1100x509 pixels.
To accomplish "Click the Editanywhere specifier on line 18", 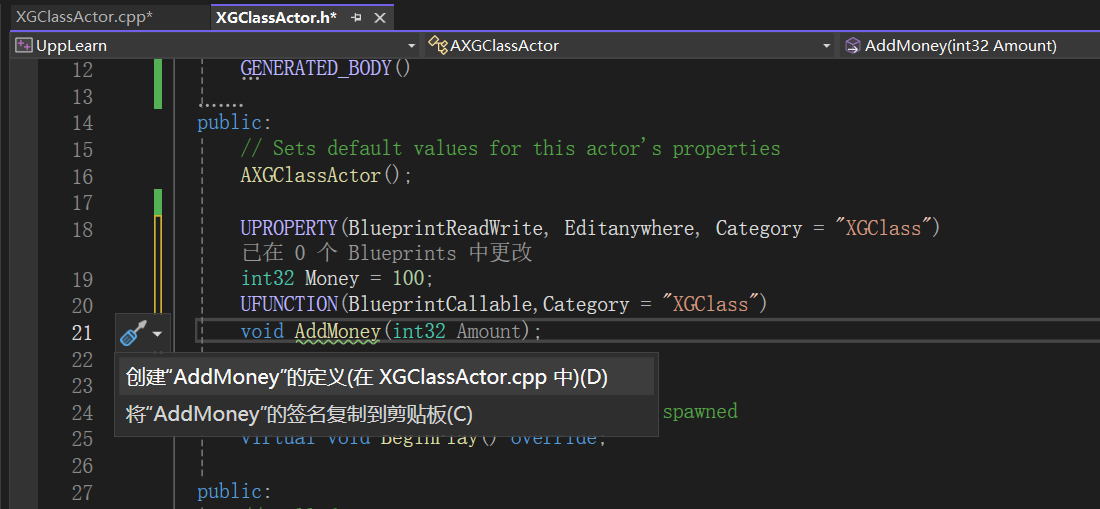I will 629,228.
